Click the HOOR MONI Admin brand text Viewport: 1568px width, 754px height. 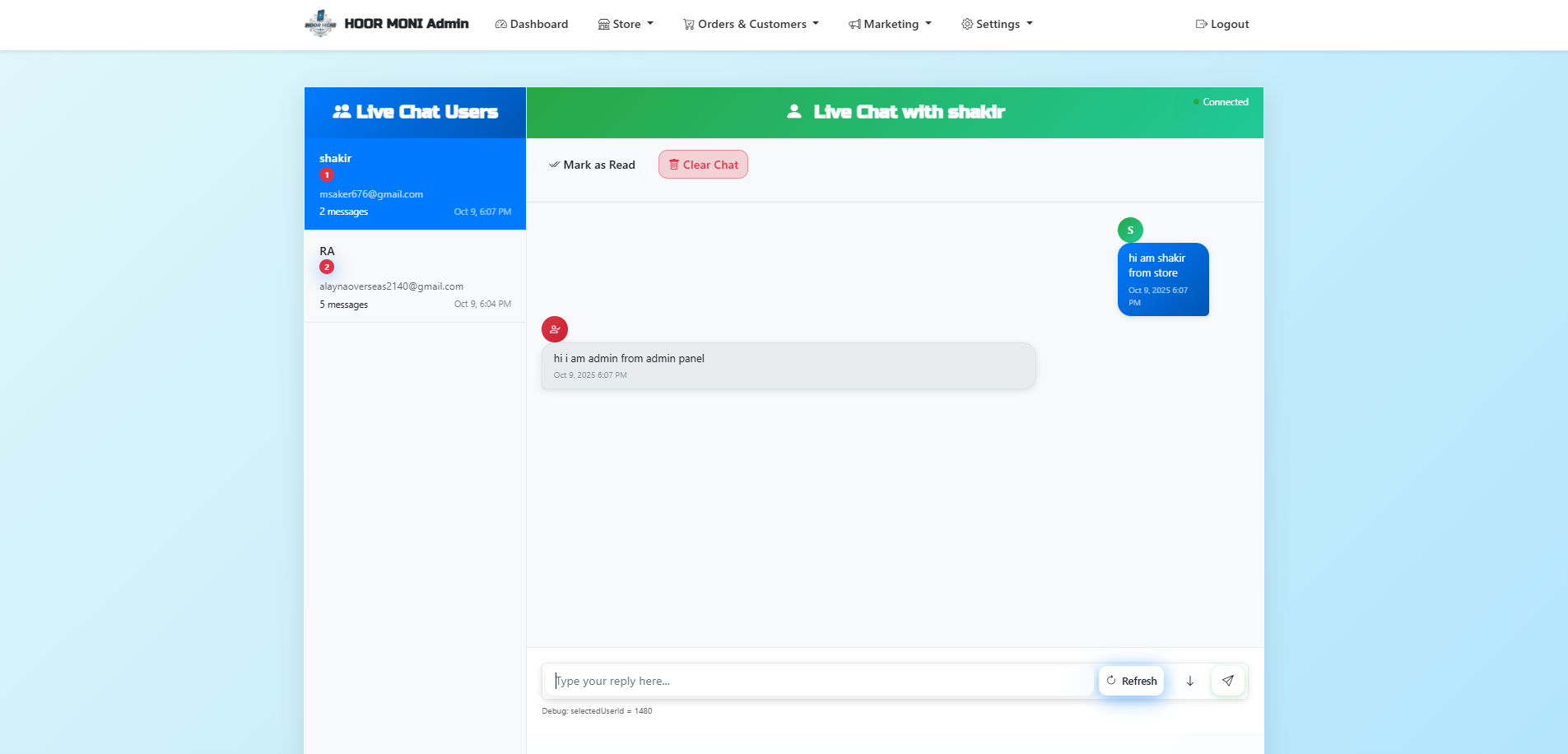click(407, 24)
